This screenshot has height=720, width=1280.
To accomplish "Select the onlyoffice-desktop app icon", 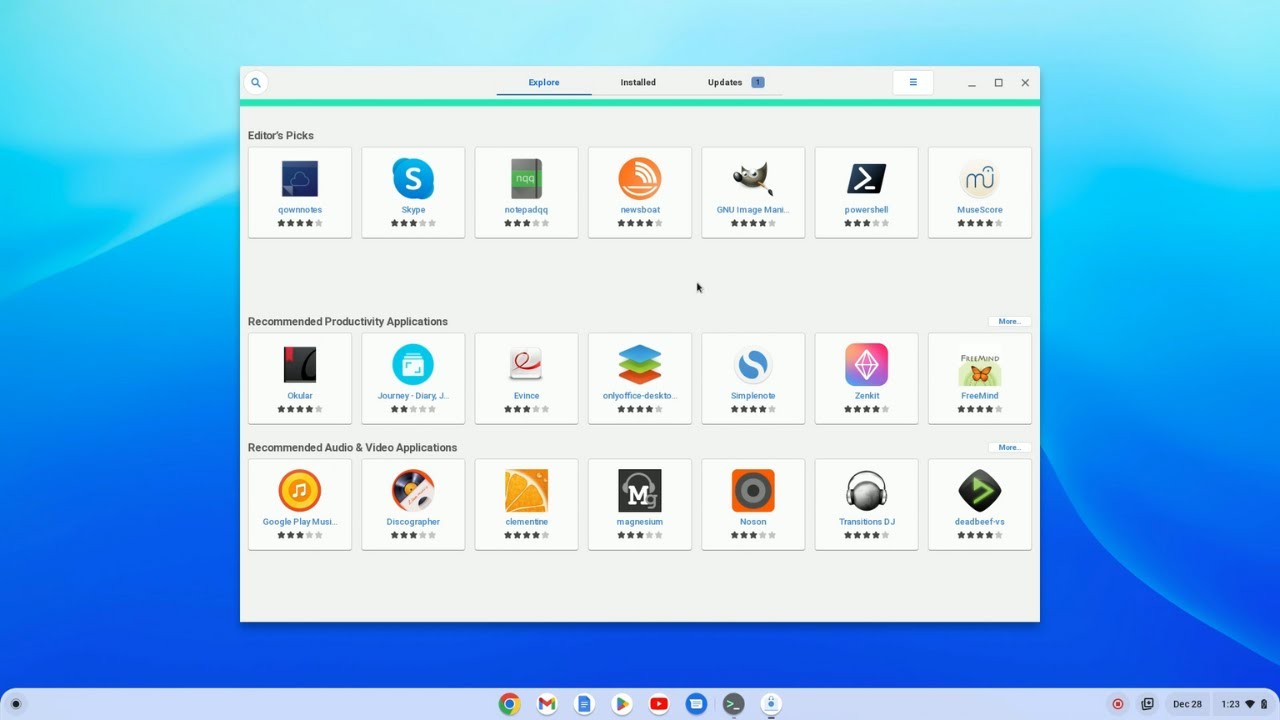I will pyautogui.click(x=640, y=365).
